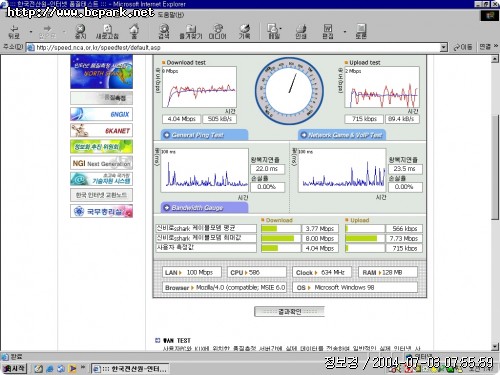Open the NGI Next Generation banner
Image resolution: width=500 pixels, height=375 pixels.
pyautogui.click(x=101, y=163)
